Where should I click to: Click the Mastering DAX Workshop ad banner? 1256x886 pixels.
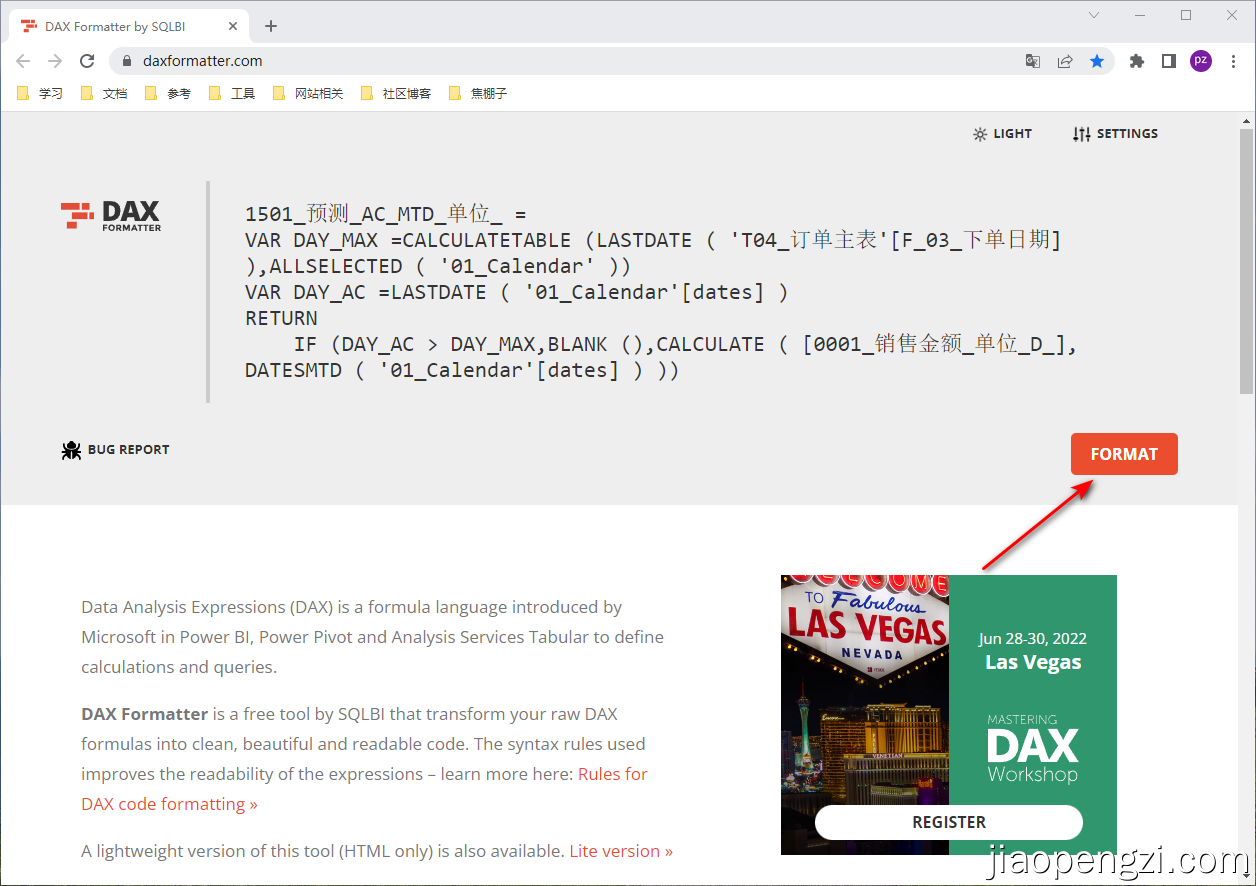pyautogui.click(x=949, y=715)
